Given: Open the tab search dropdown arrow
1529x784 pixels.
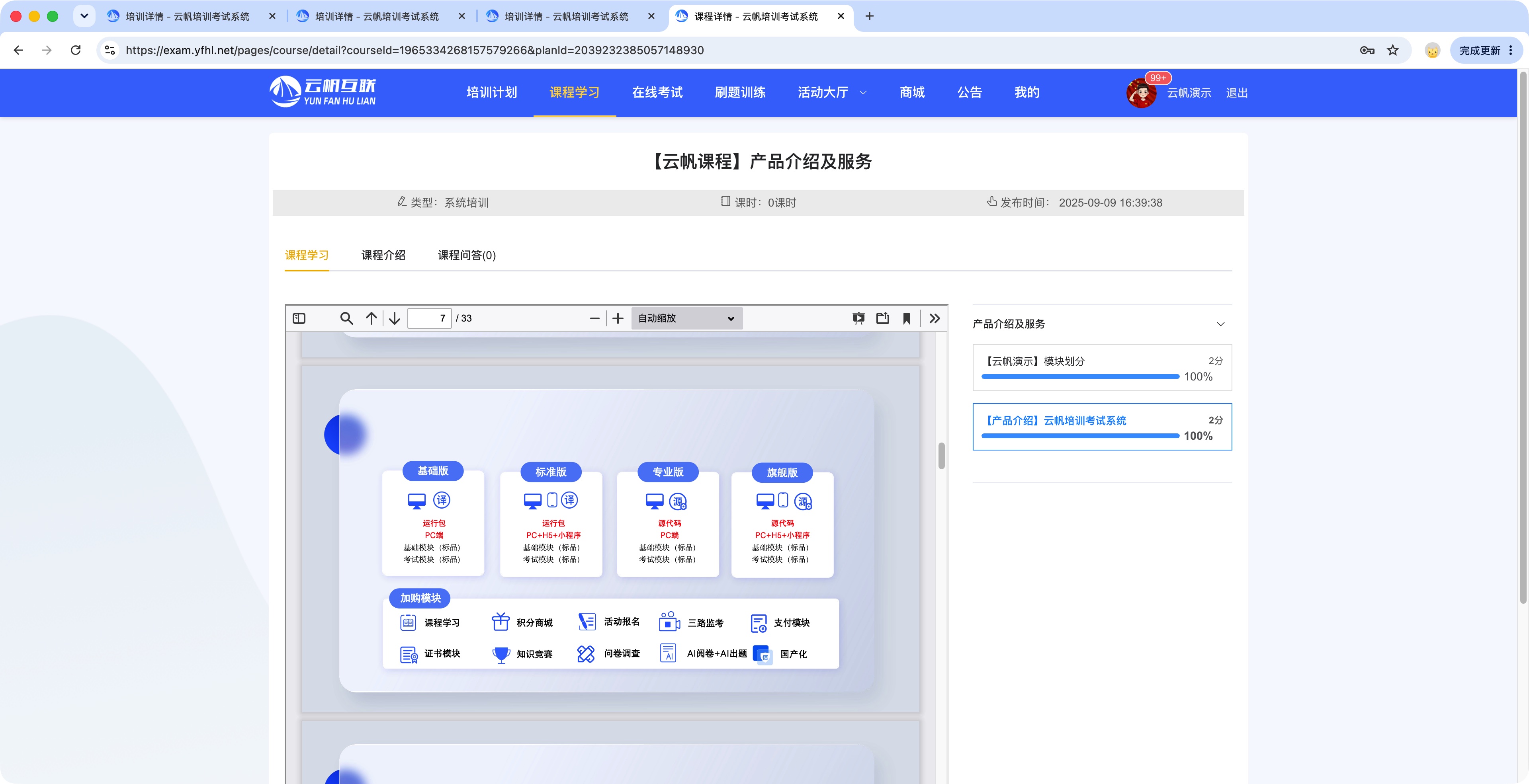Looking at the screenshot, I should 84,16.
